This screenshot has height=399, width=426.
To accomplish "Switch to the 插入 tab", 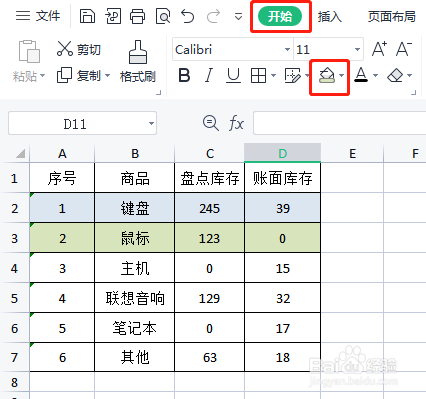I will [330, 16].
